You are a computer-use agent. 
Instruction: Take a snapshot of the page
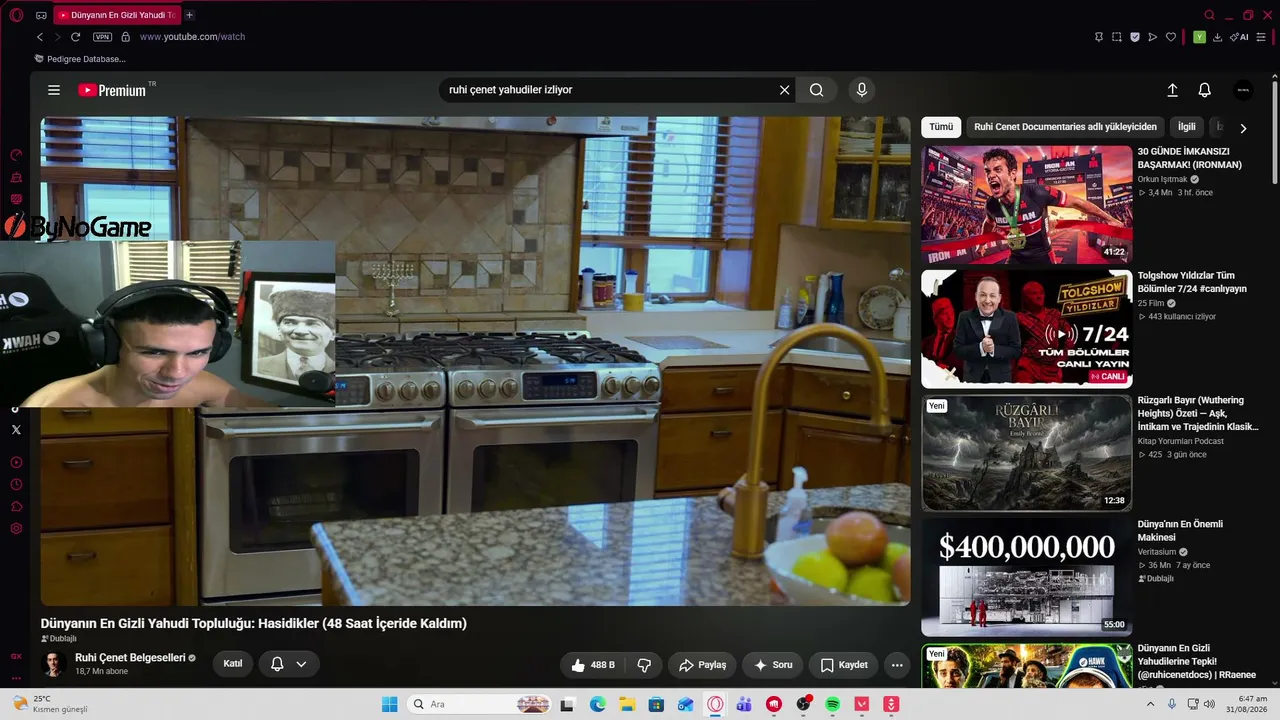(1117, 37)
